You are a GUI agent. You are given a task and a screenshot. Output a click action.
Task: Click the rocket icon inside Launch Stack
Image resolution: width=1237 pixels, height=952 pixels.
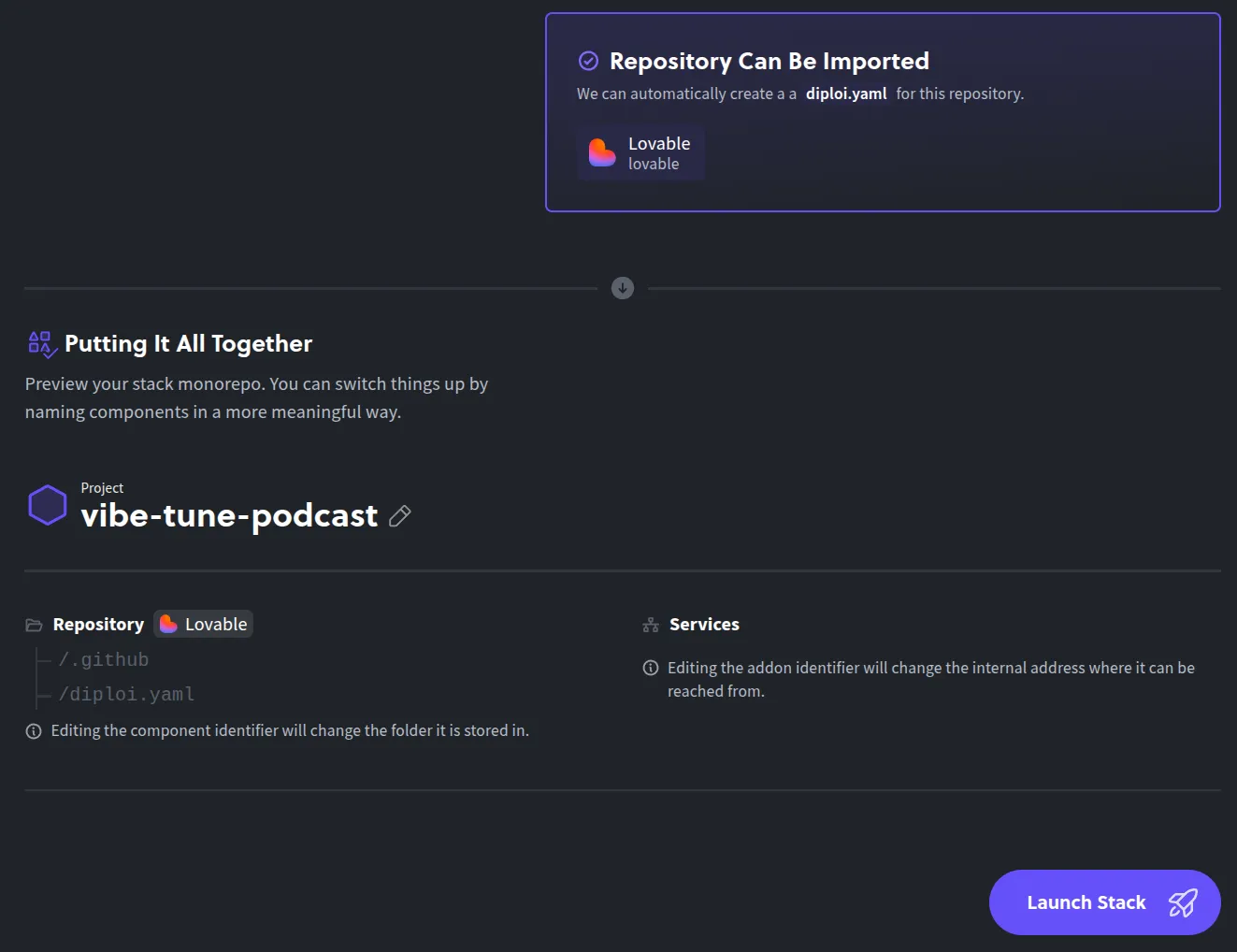click(1182, 902)
